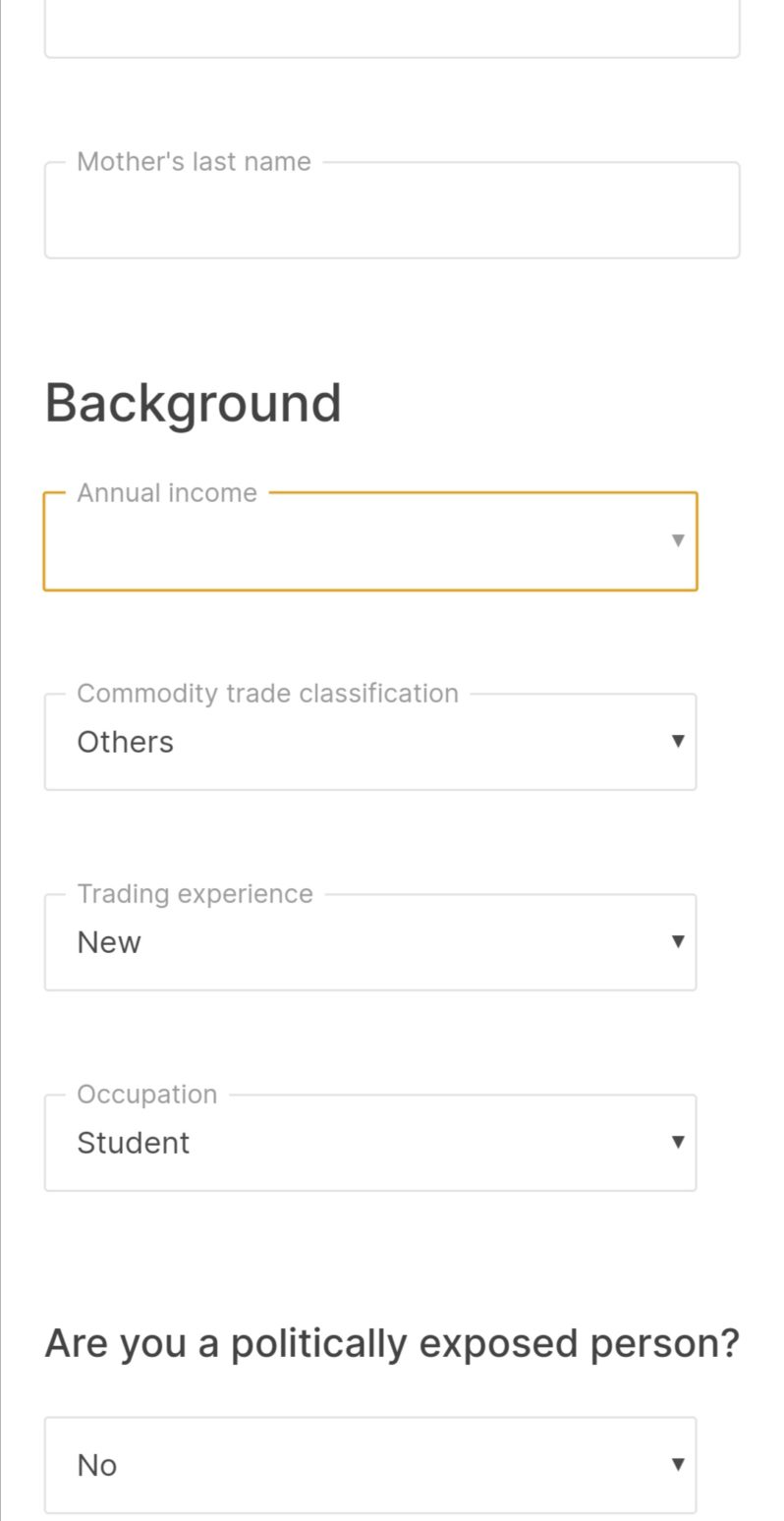Click the partially visible text field at top
Viewport: 784px width, 1521px height.
[391, 29]
